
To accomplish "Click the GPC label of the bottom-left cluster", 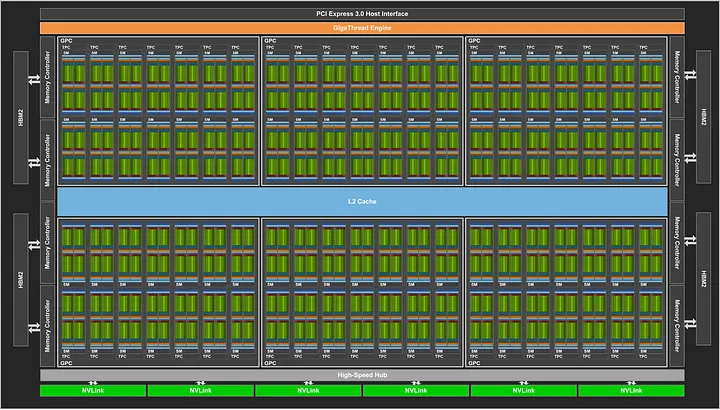I will pyautogui.click(x=67, y=363).
